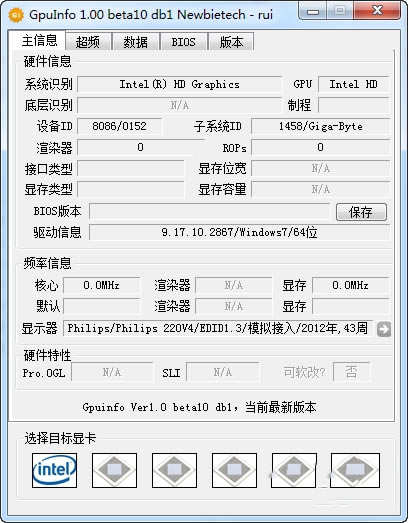The width and height of the screenshot is (408, 523).
Task: Click the 显存 frequency field 0.0MHz
Action: coord(351,286)
